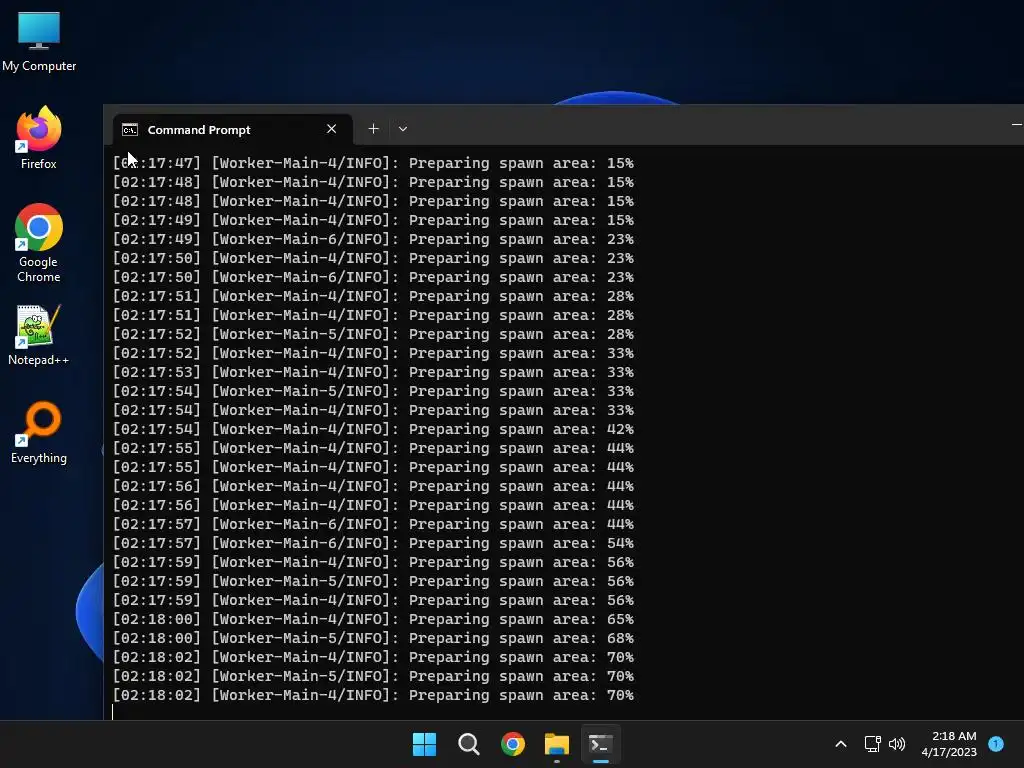The image size is (1024, 768).
Task: Open the My Computer desktop icon
Action: pyautogui.click(x=39, y=42)
